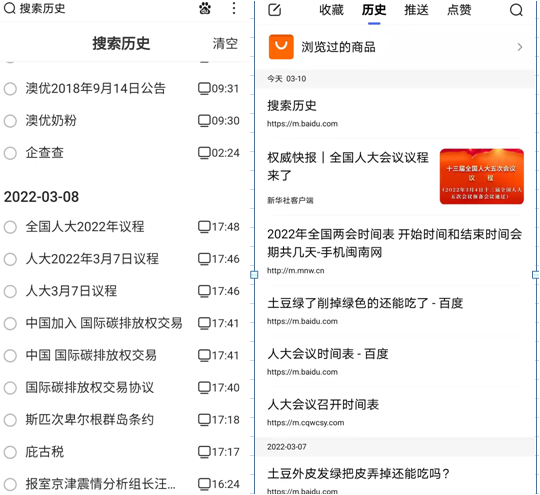Tap the search icon in history tabs

tap(516, 10)
